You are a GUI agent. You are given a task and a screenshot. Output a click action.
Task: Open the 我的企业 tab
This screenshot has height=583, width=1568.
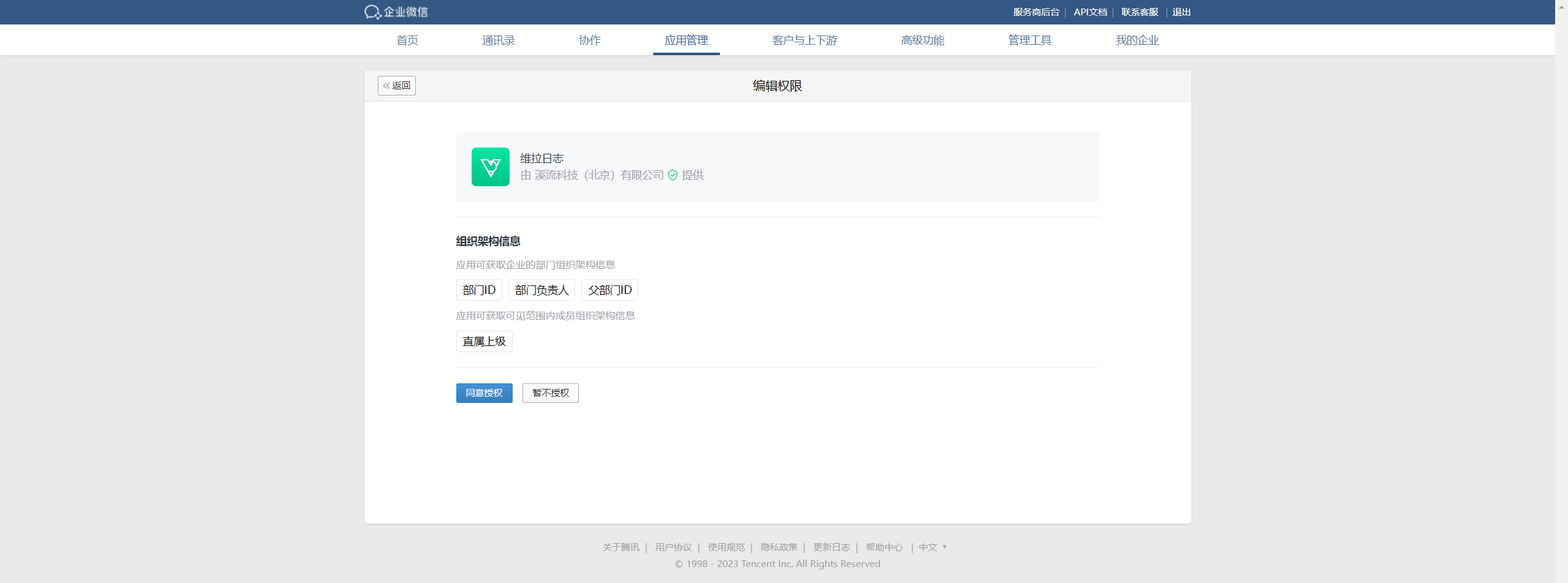1137,40
